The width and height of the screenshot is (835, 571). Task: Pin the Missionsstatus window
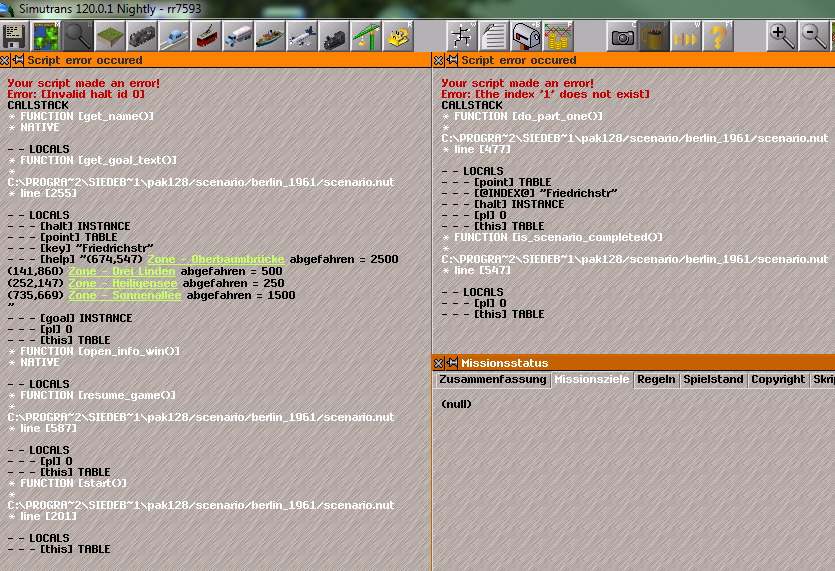point(451,363)
